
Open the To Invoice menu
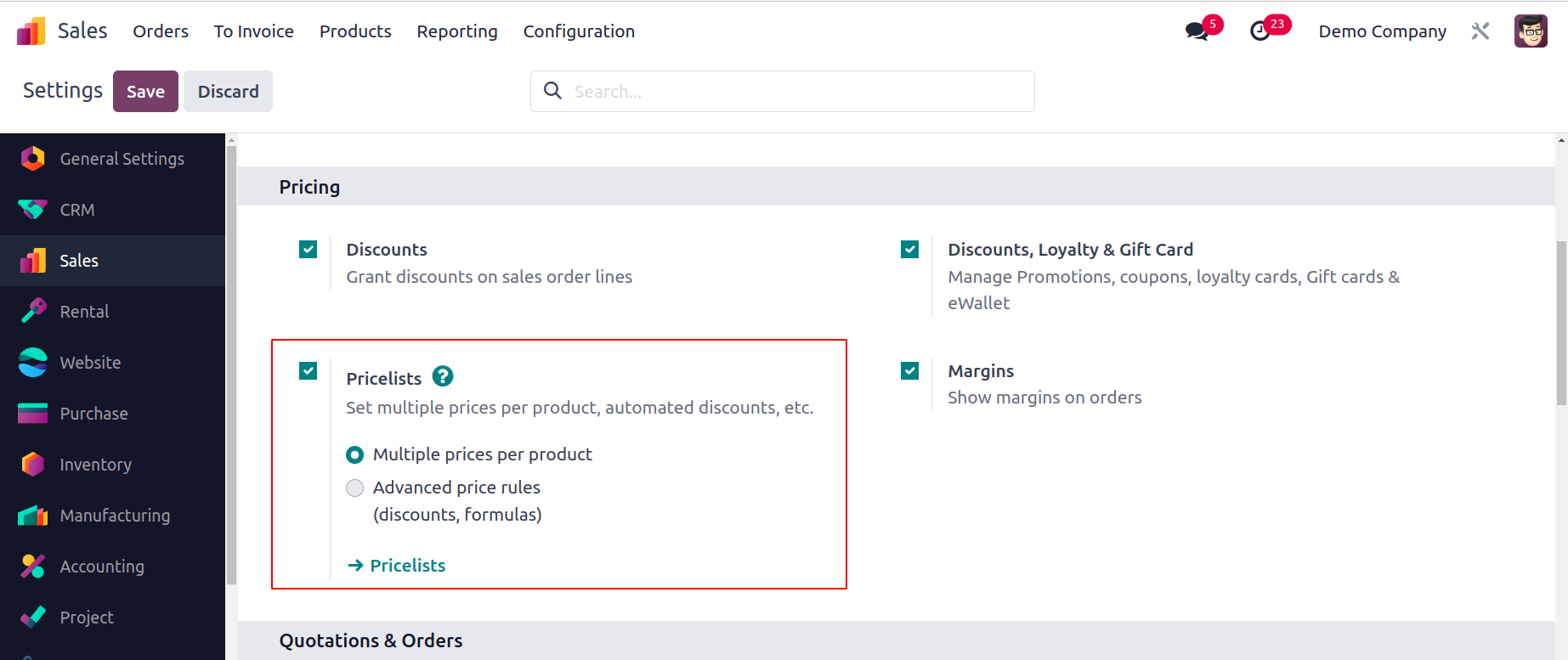coord(254,31)
